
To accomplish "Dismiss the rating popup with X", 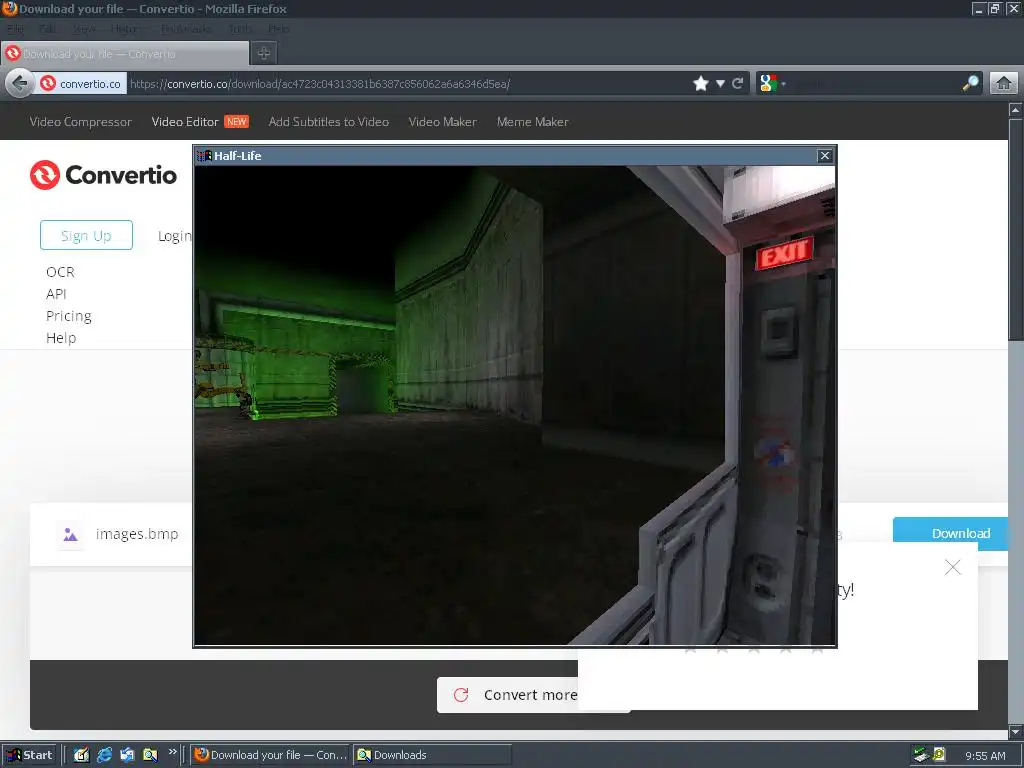I will tap(953, 567).
